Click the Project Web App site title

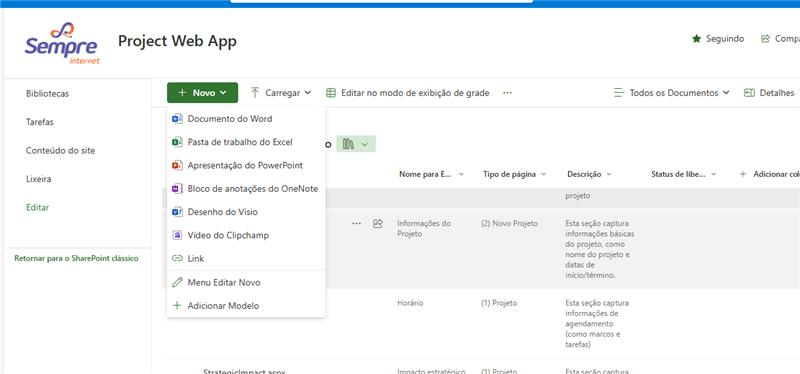pos(177,41)
